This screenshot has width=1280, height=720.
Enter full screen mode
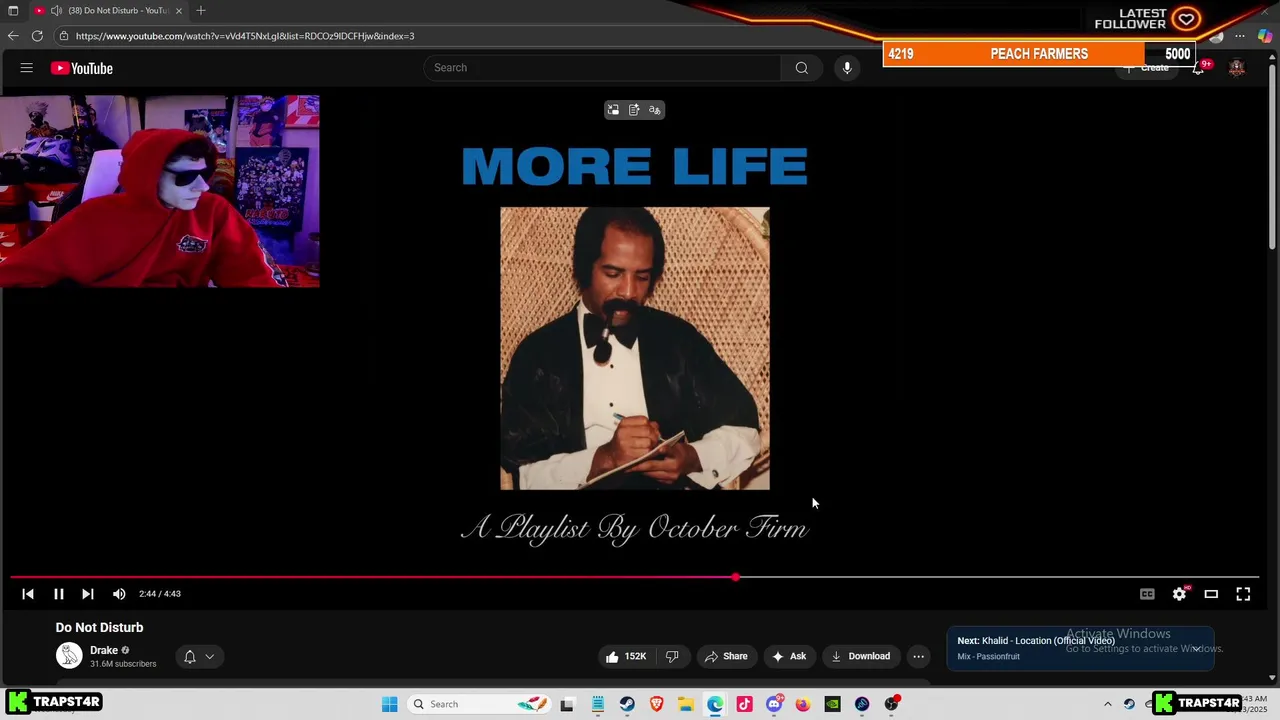(1243, 594)
